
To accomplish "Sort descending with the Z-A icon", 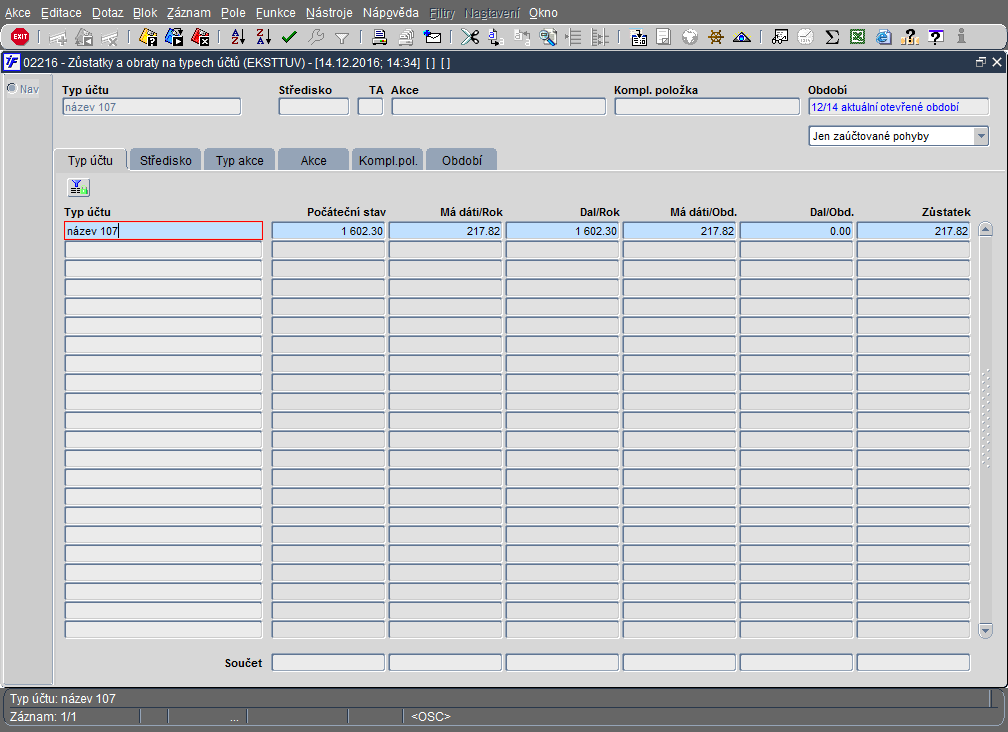I will coord(264,37).
